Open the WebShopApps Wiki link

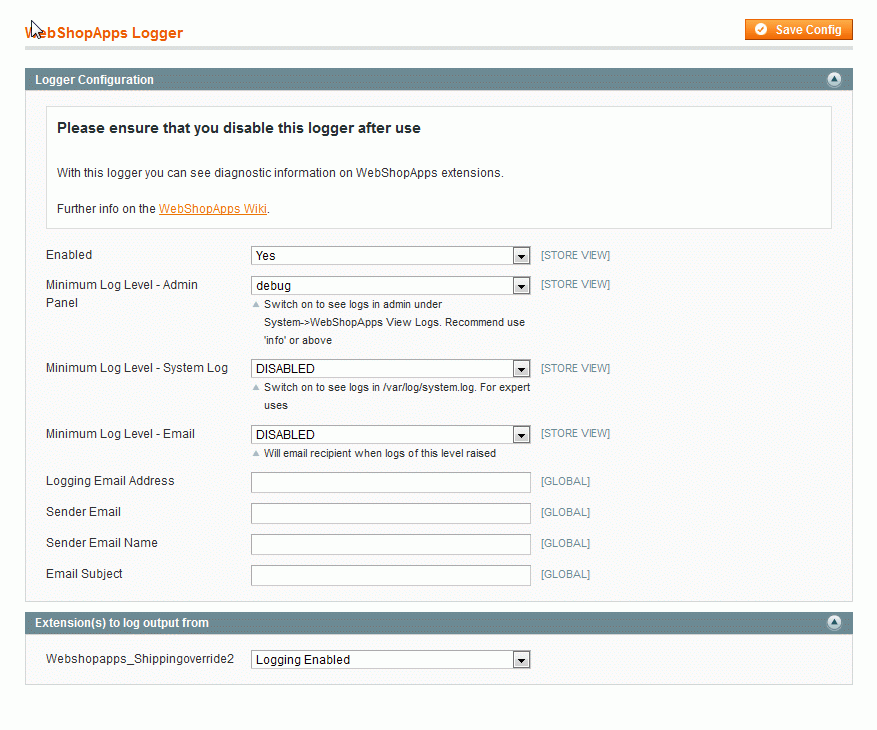pyautogui.click(x=213, y=209)
